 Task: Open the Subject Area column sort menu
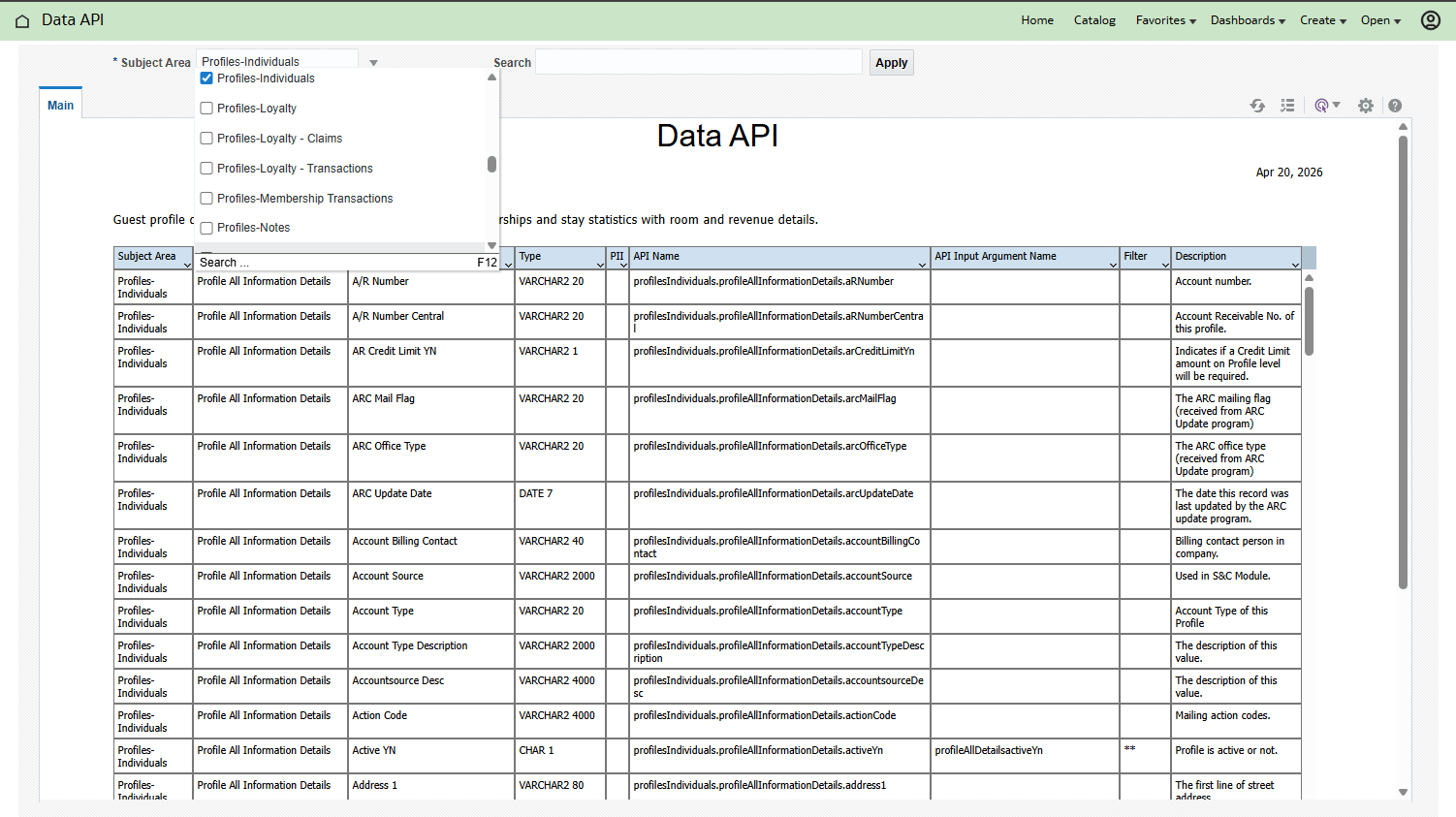(187, 265)
